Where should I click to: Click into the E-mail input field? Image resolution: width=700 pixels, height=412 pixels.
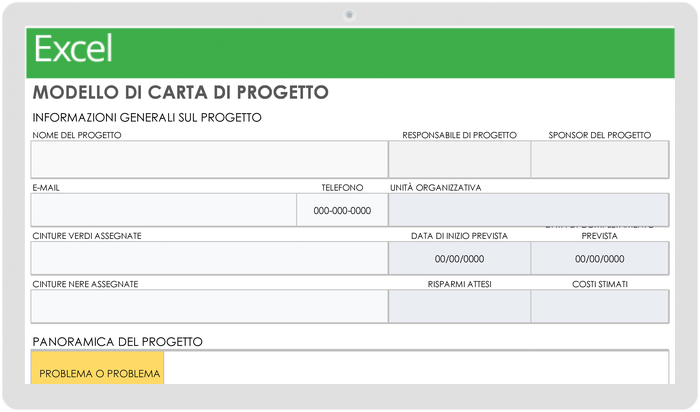point(164,210)
